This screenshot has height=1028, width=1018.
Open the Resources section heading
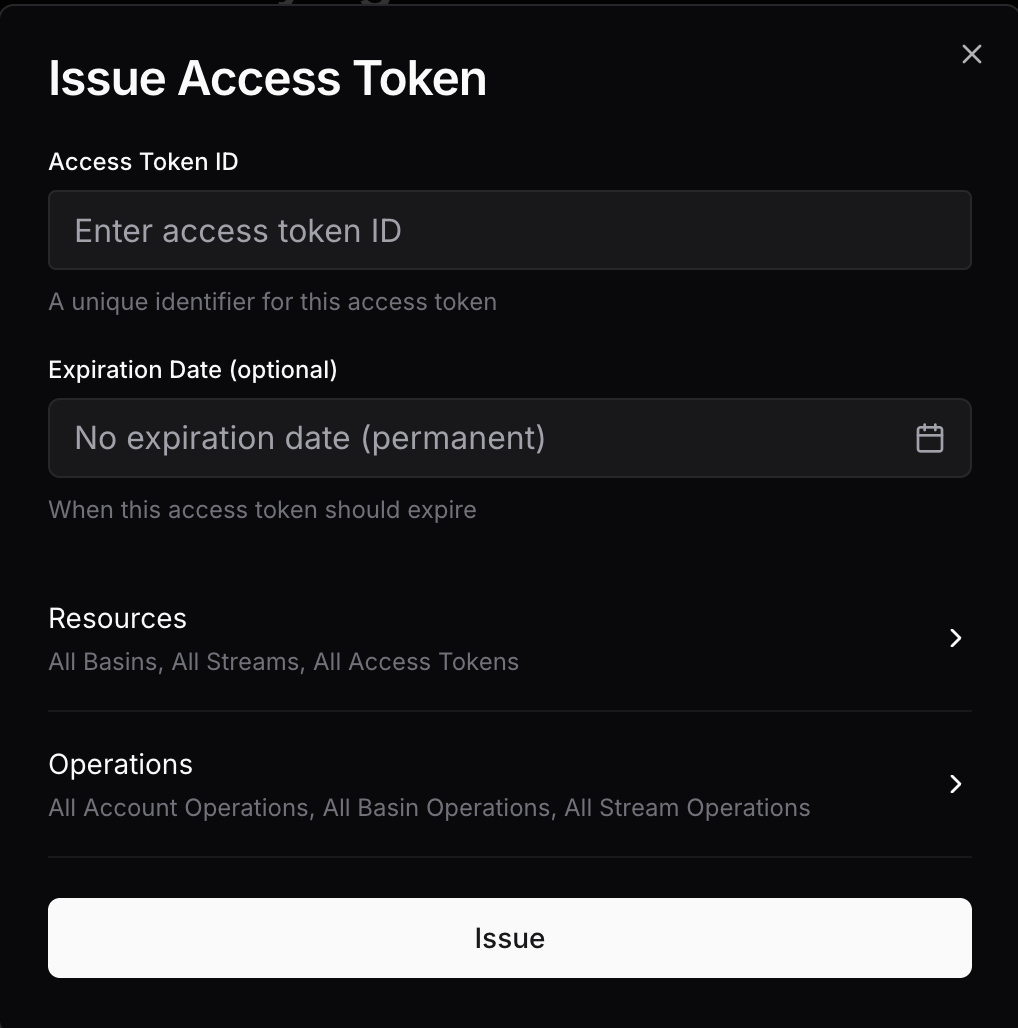tap(117, 618)
